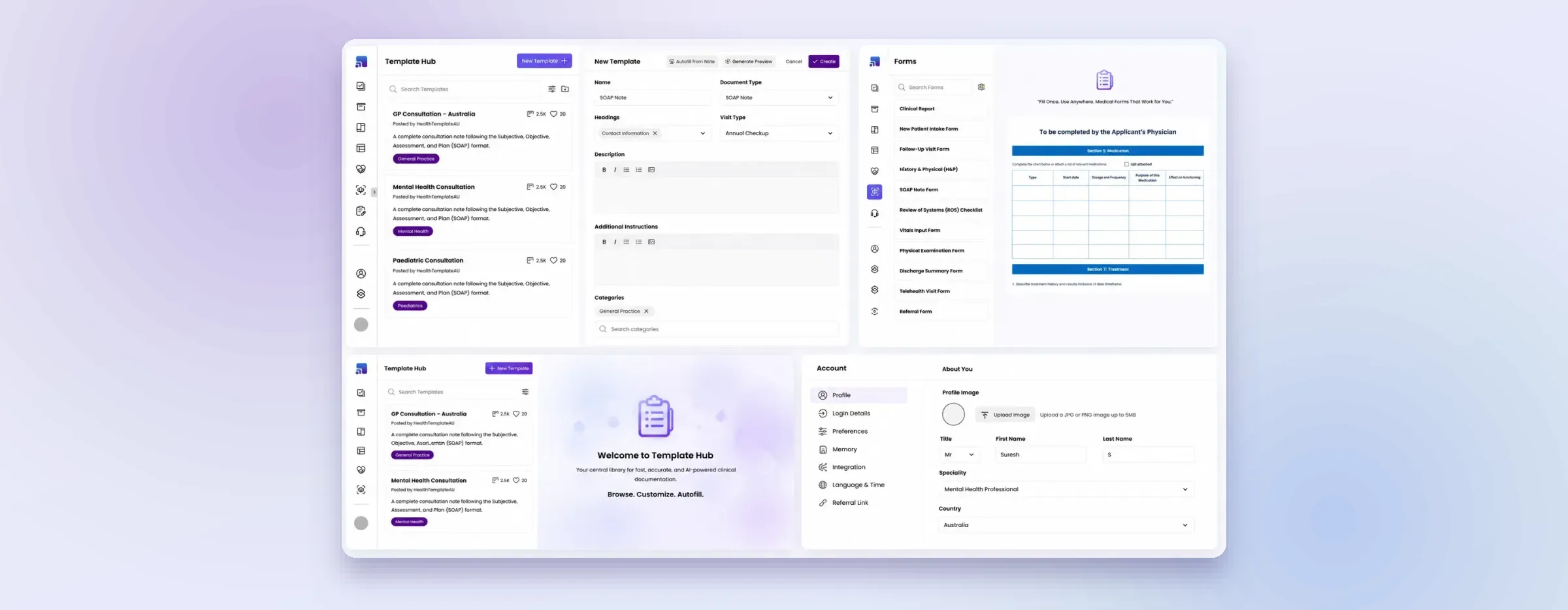Click the folder icon beside Search Templates
This screenshot has width=1568, height=610.
(565, 89)
